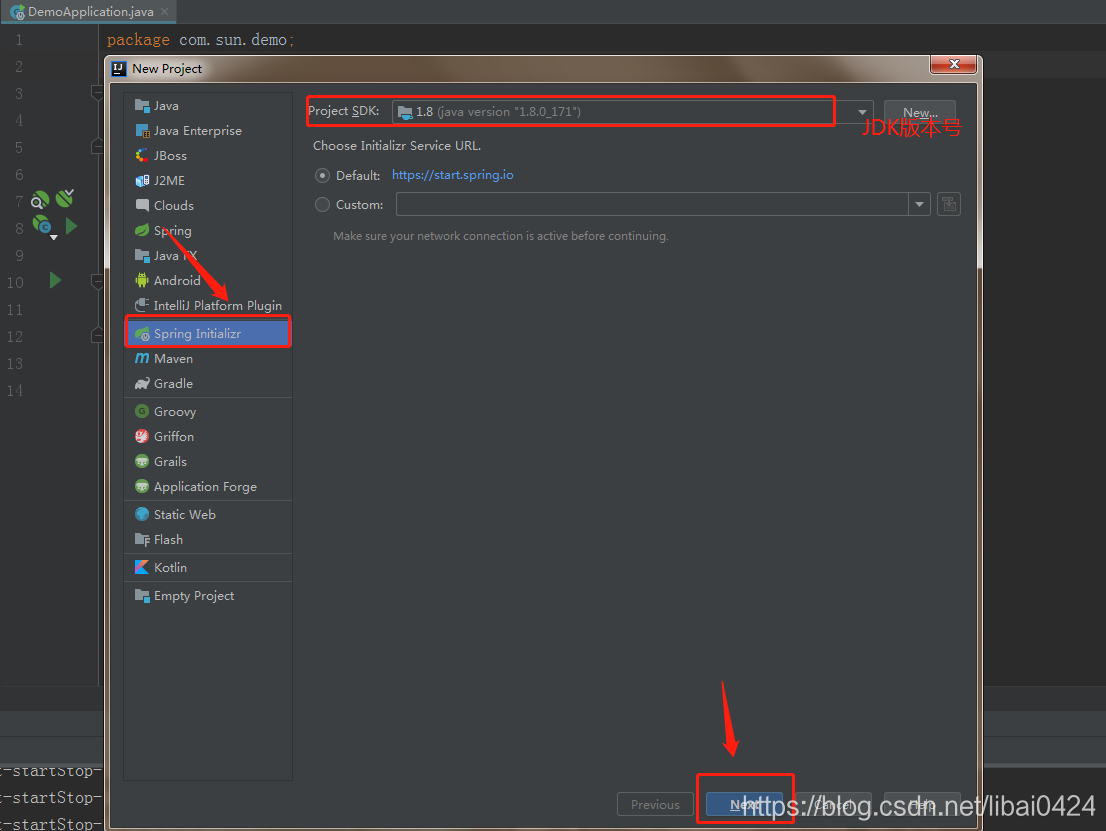Open the Project SDK dropdown
Image resolution: width=1106 pixels, height=831 pixels.
point(862,112)
